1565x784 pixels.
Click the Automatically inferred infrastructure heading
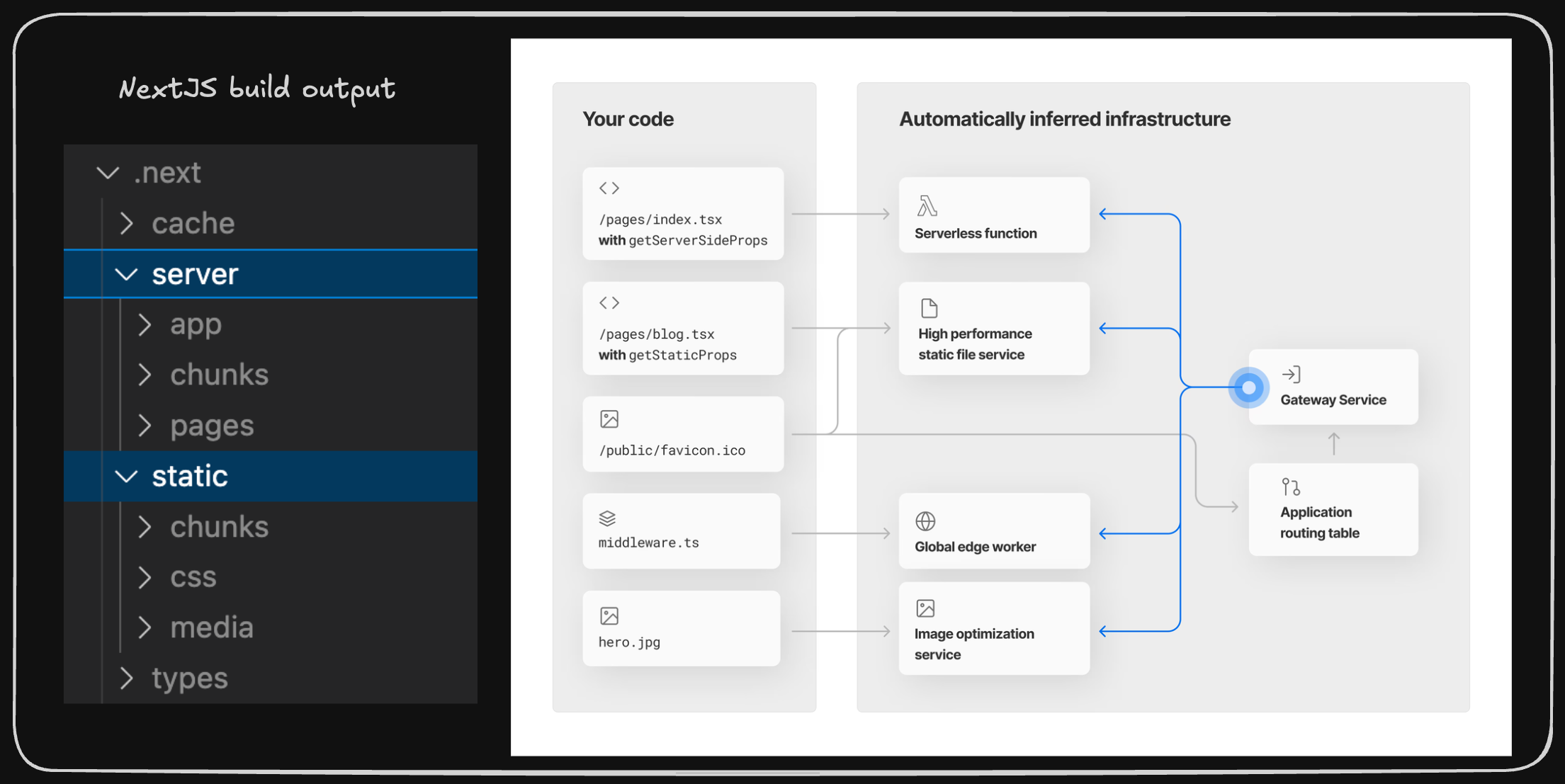1065,119
